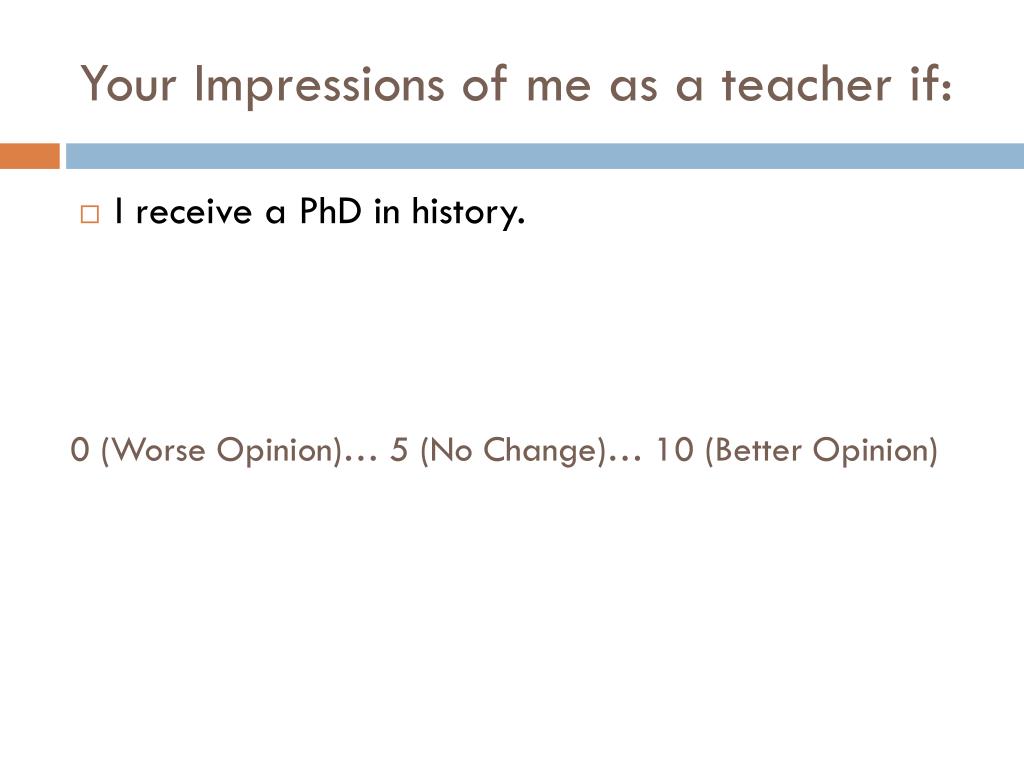Viewport: 1024px width, 768px height.
Task: Click the bullet text 'I receive a PhD in history.'
Action: pyautogui.click(x=319, y=212)
